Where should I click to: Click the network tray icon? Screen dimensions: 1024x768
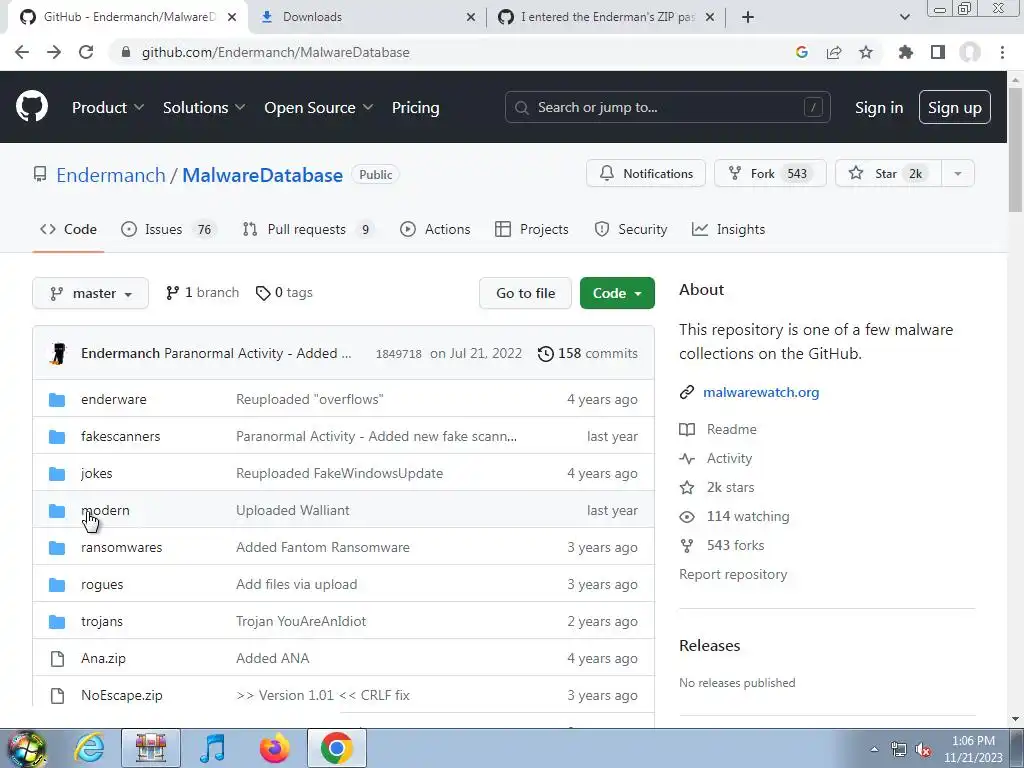pos(899,749)
